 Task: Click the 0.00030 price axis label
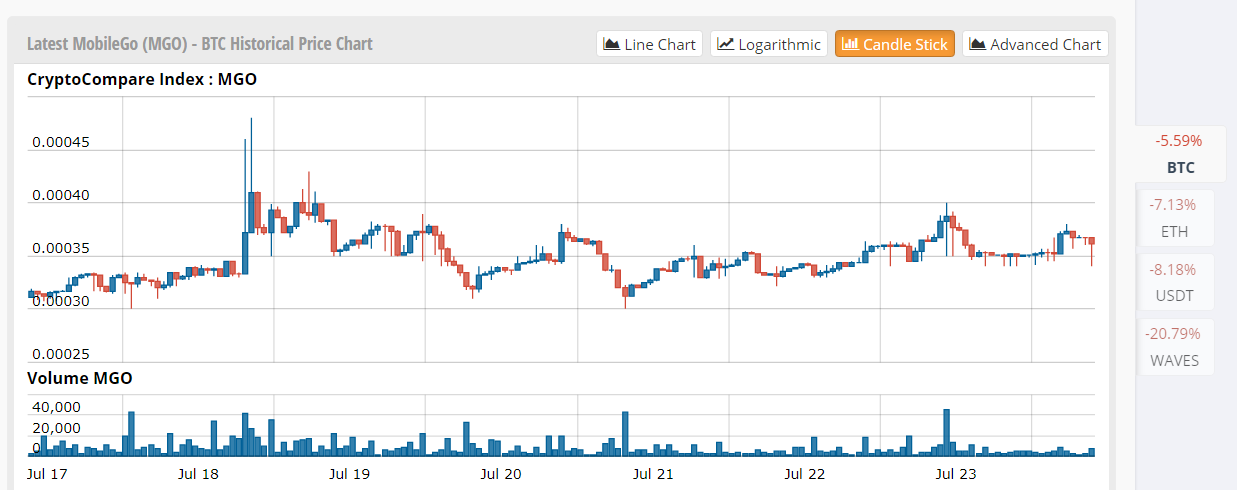(61, 301)
